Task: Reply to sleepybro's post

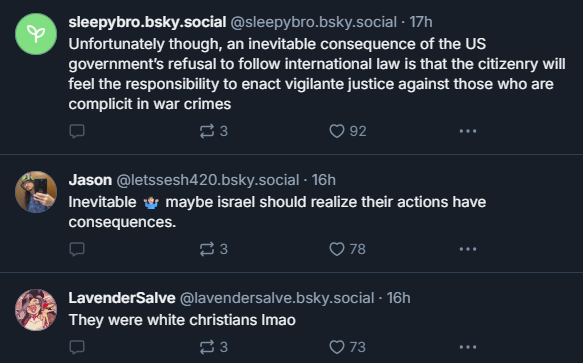Action: pyautogui.click(x=77, y=131)
